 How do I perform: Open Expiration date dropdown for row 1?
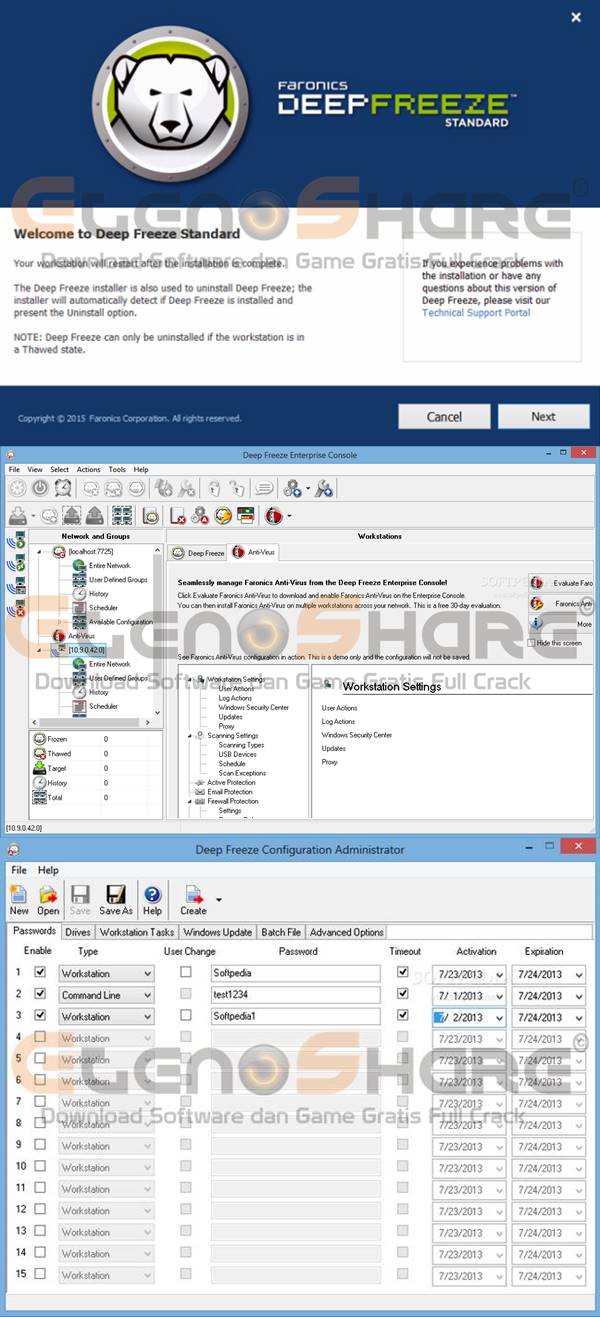tap(579, 974)
